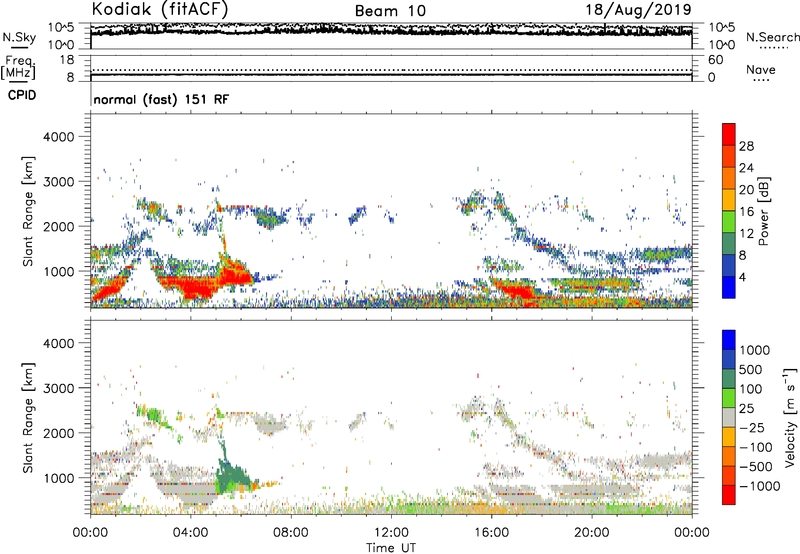Click the '-1000' tick on the velocity scale
800x554 pixels.
click(759, 486)
